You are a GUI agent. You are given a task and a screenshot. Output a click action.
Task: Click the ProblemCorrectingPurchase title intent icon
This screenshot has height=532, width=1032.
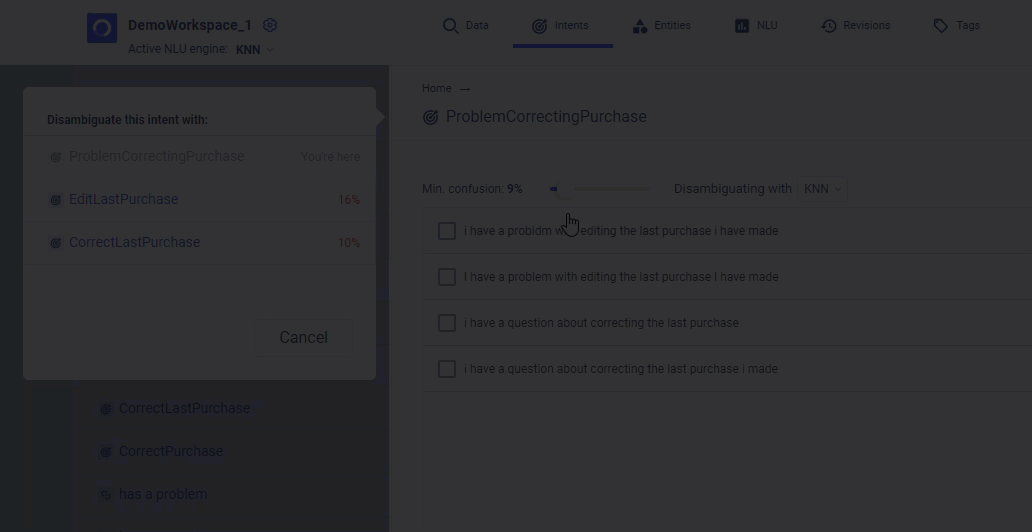tap(430, 117)
